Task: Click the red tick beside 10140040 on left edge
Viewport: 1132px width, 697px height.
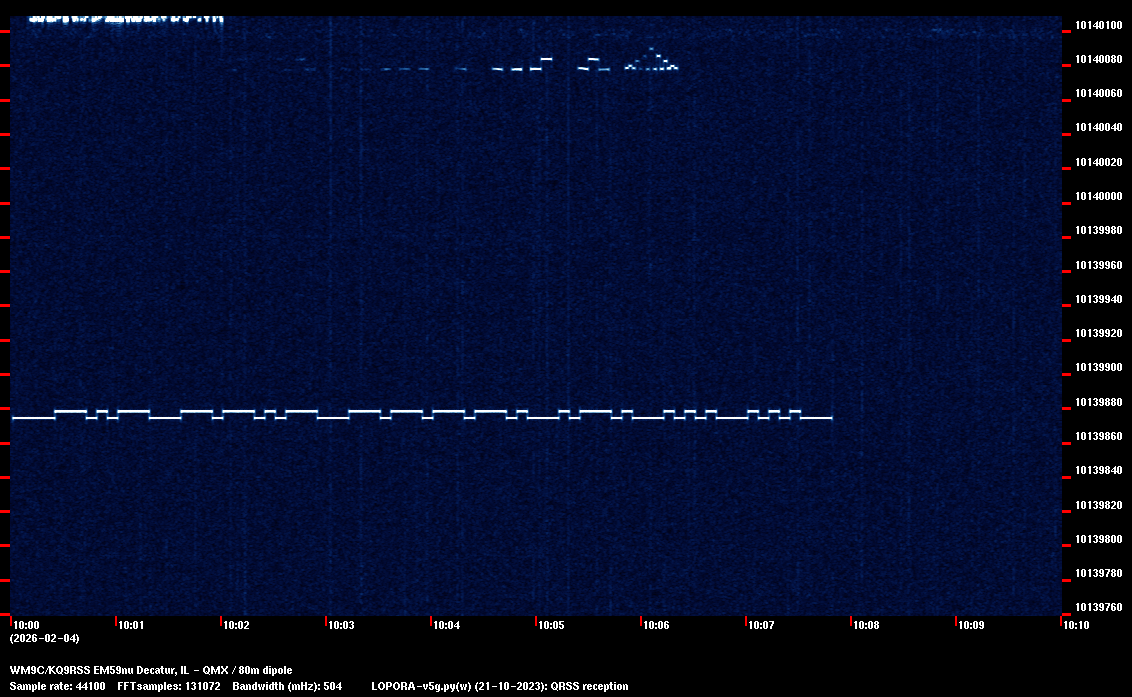Action: [5, 134]
